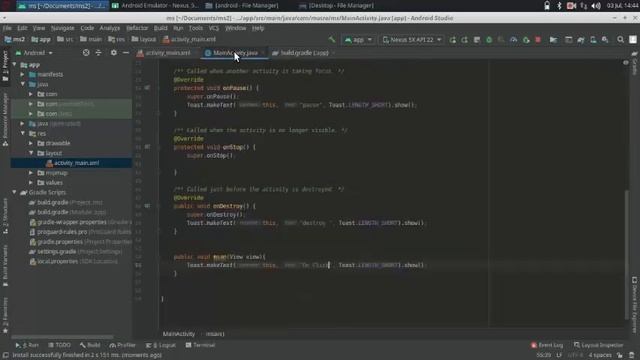Open Project panel settings gear
Image resolution: width=640 pixels, height=360 pixels.
click(x=113, y=53)
